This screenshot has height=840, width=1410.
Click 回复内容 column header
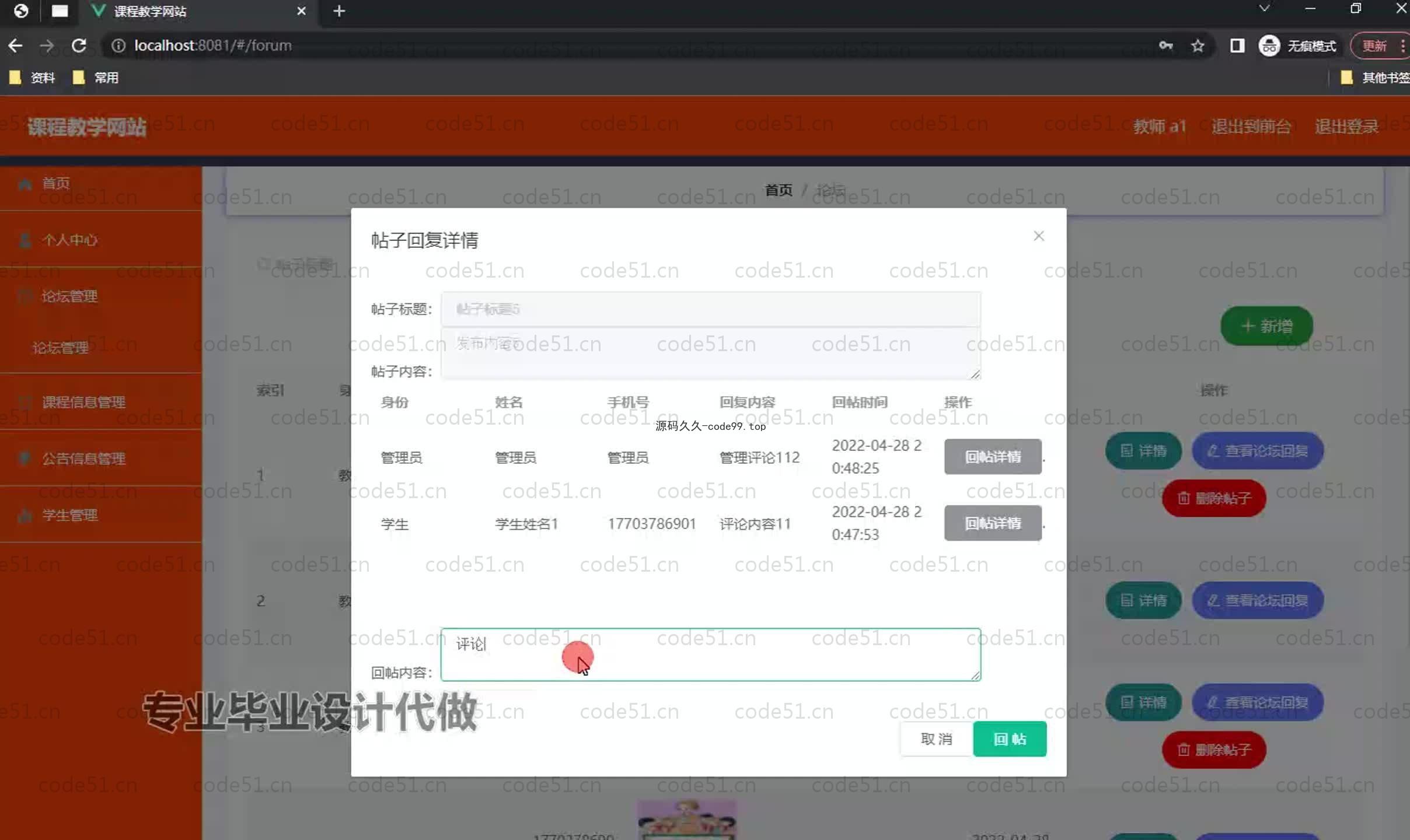[747, 402]
